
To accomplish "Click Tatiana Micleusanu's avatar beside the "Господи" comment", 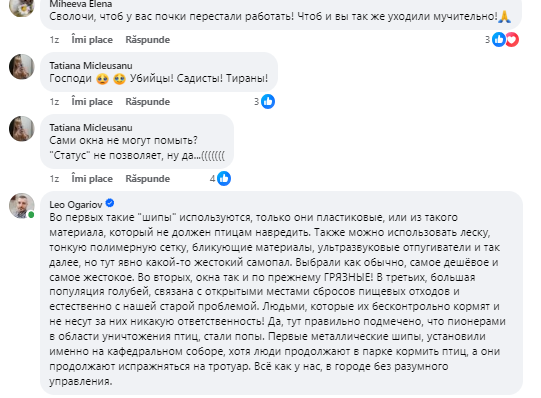I will point(21,67).
